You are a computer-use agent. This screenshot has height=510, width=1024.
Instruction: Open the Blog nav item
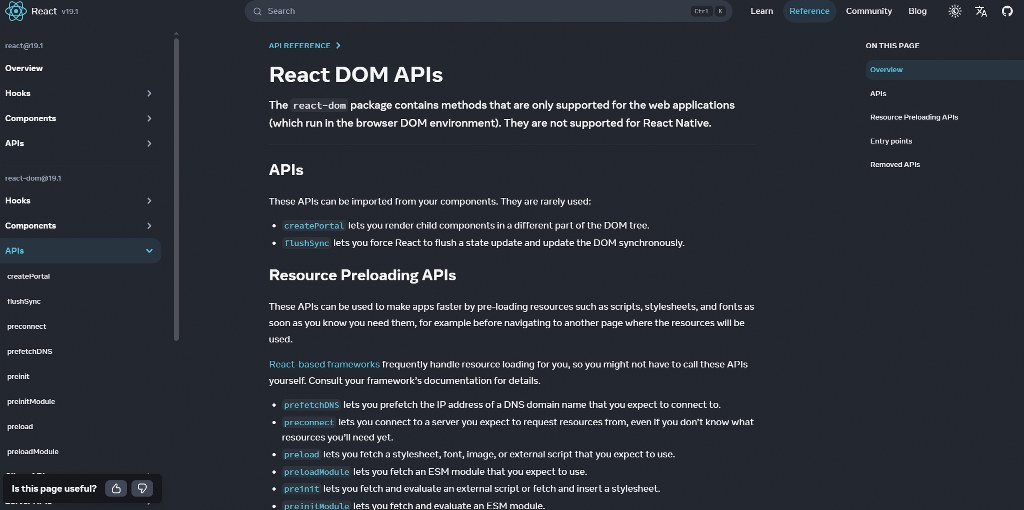(917, 11)
